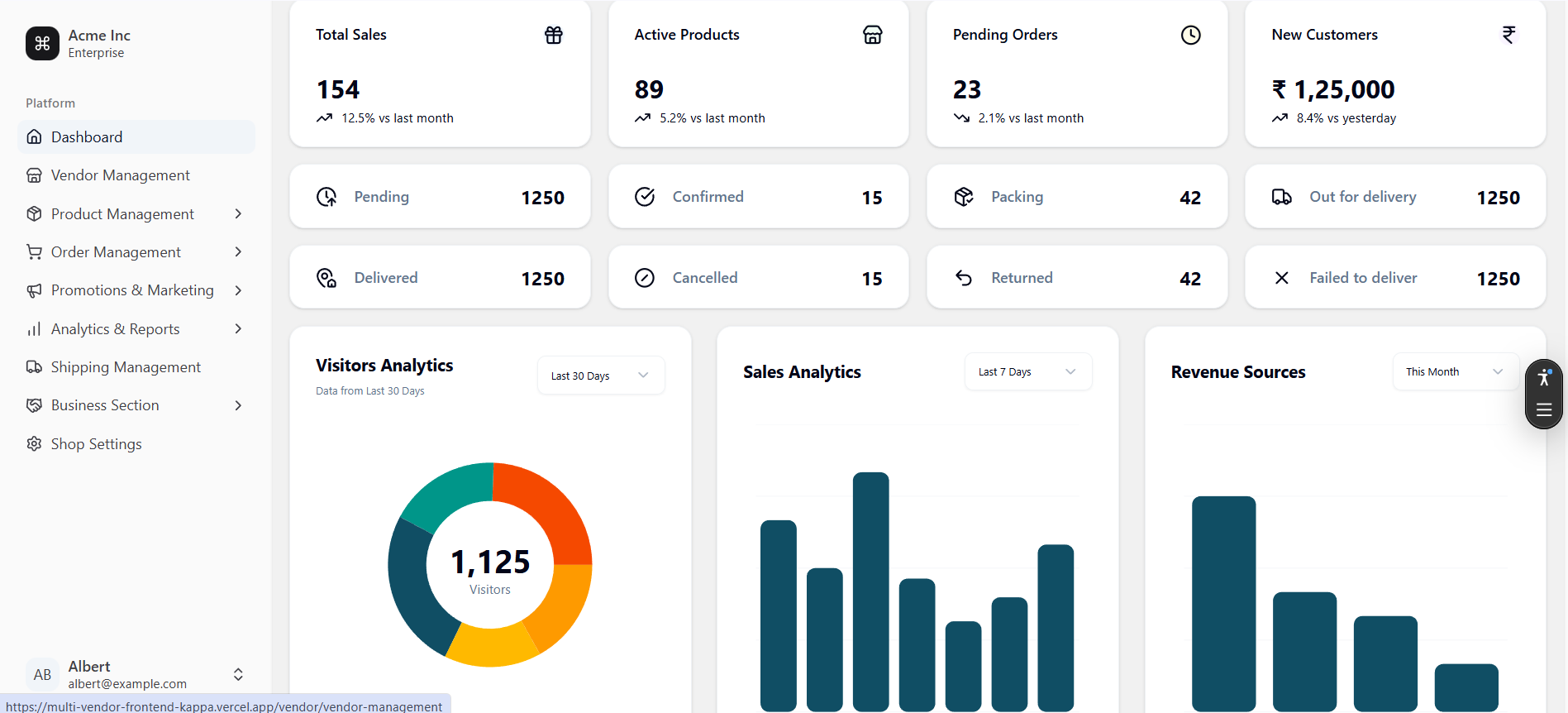1568x713 pixels.
Task: Open the accessibility widget icon
Action: coord(1543,379)
